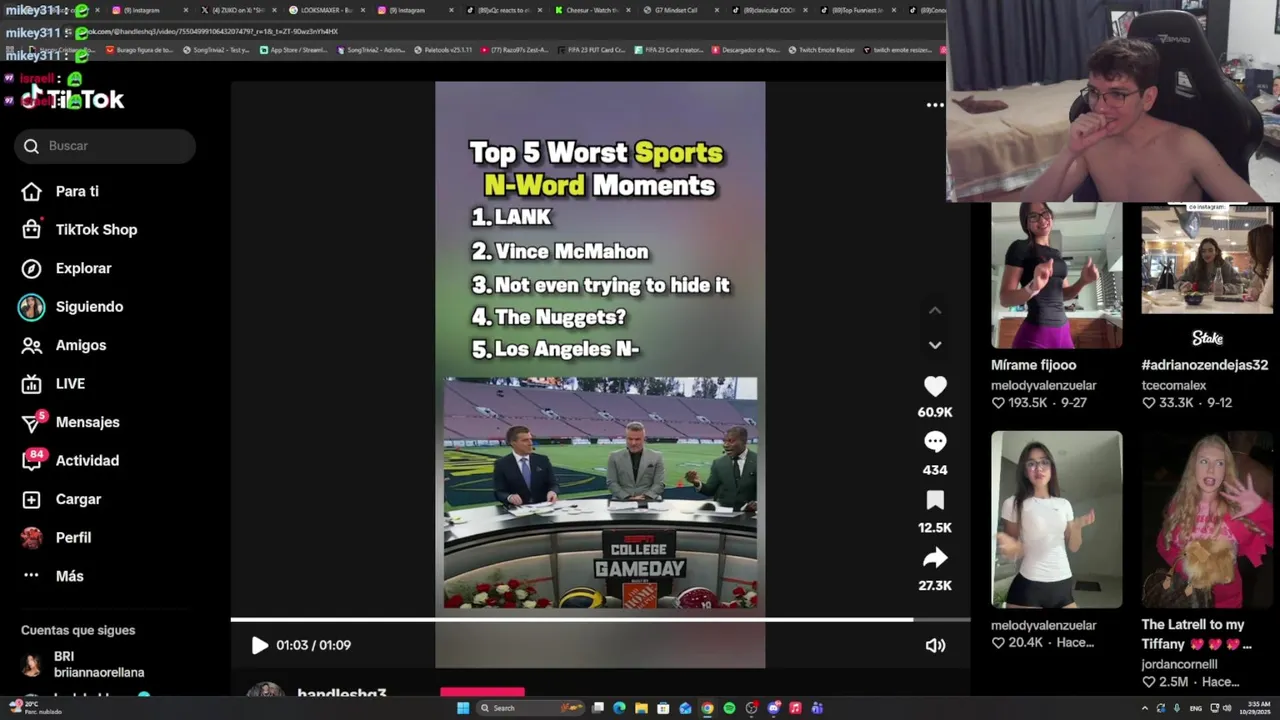Go to Explorar page
This screenshot has height=720, width=1280.
click(x=83, y=268)
